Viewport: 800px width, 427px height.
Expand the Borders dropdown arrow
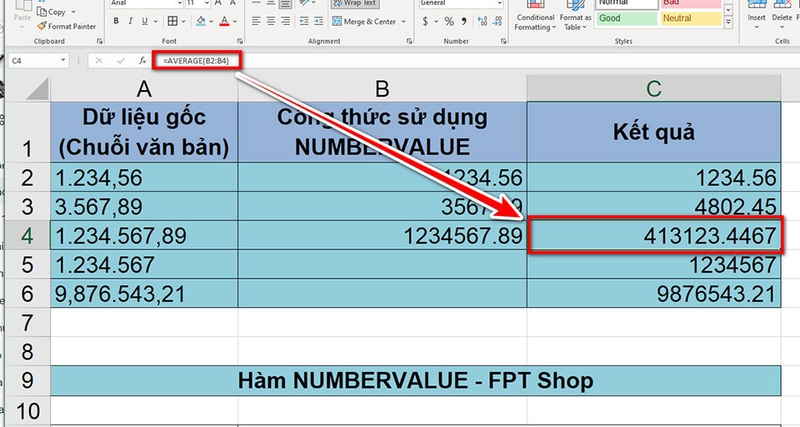click(183, 21)
